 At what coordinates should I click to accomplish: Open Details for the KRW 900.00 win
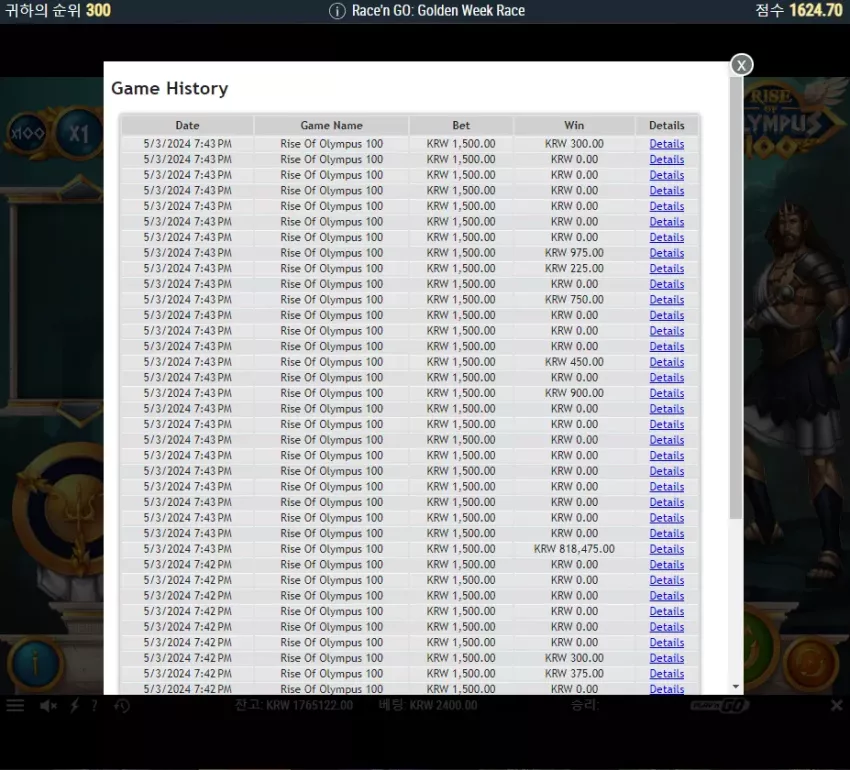click(x=667, y=394)
